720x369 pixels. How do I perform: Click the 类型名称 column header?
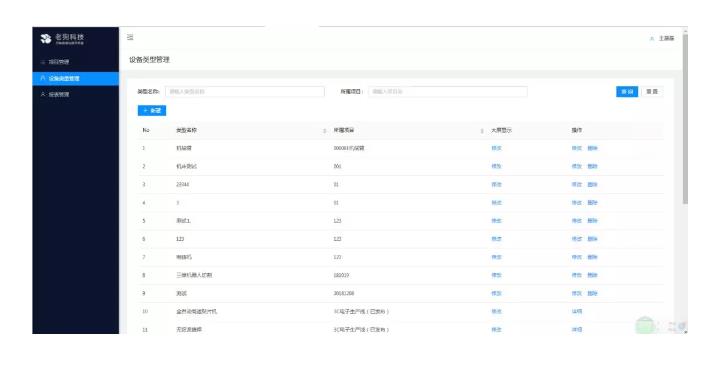(186, 131)
